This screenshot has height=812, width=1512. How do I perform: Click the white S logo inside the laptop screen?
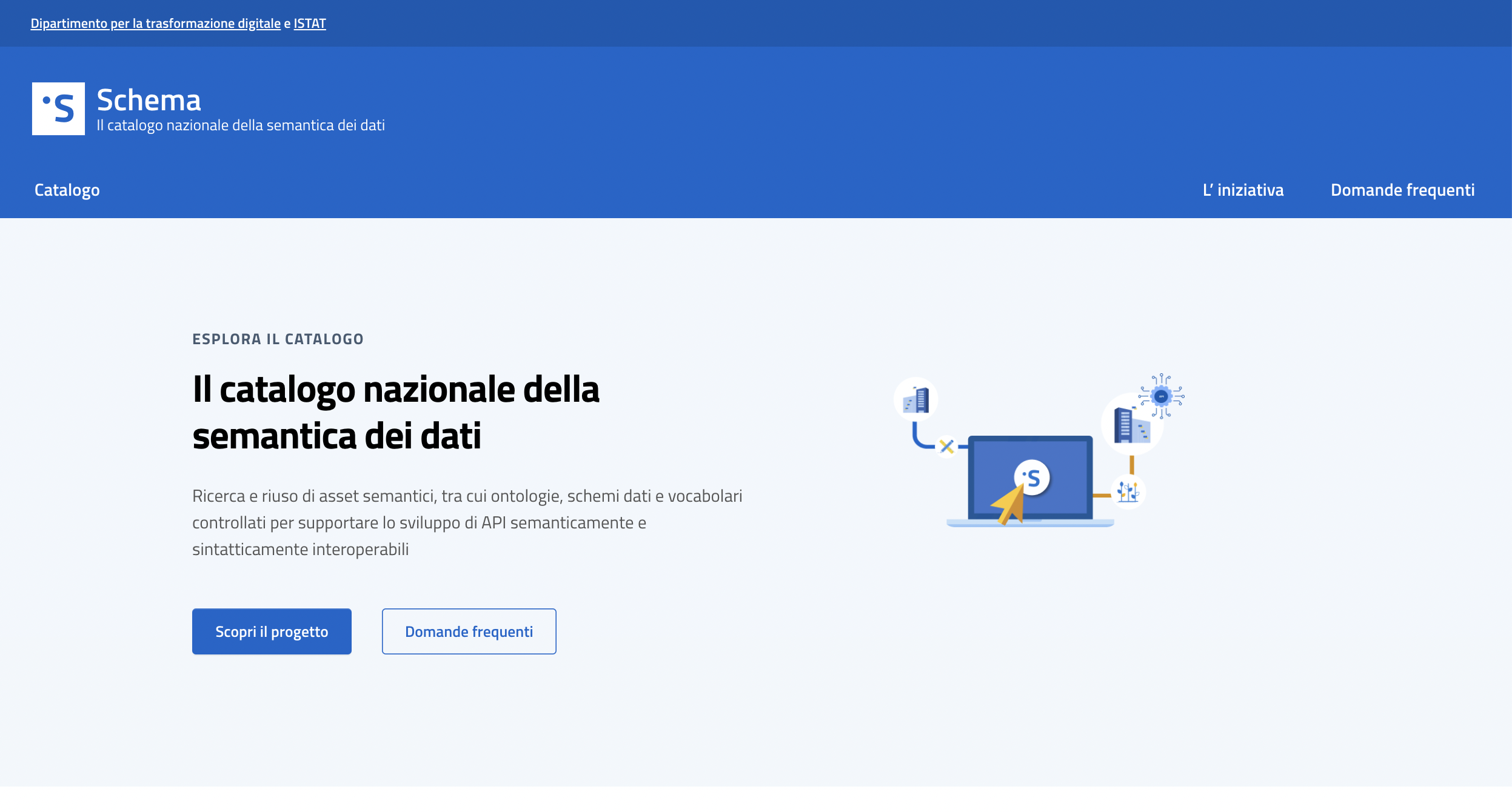pyautogui.click(x=1032, y=476)
